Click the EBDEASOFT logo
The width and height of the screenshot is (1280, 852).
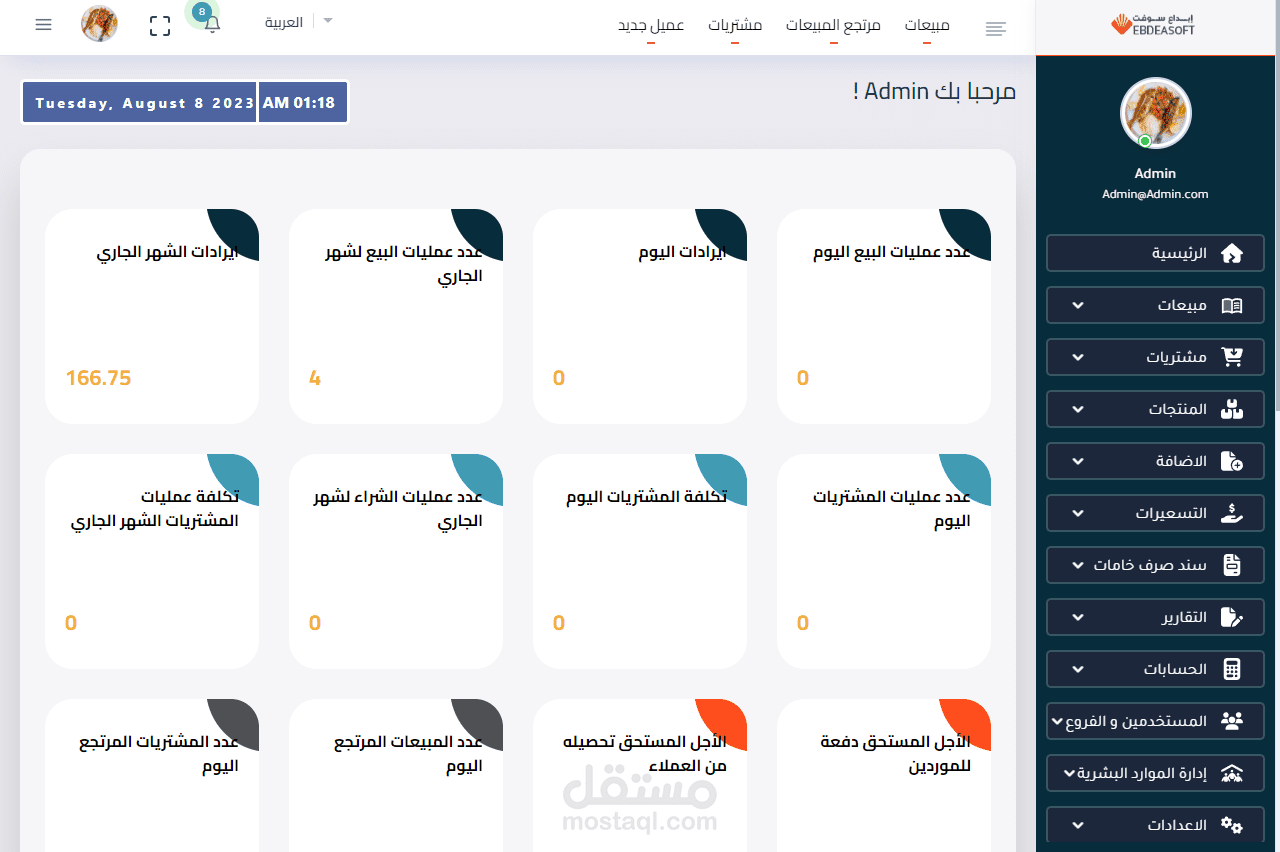point(1153,24)
